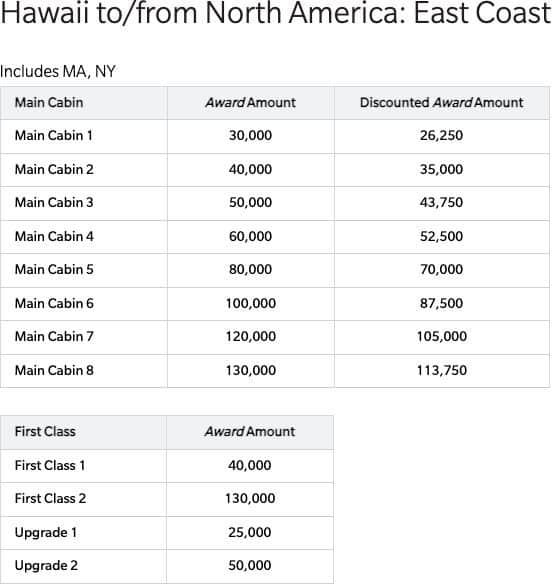
Task: Select the 113,750 discounted amount cell
Action: [442, 370]
